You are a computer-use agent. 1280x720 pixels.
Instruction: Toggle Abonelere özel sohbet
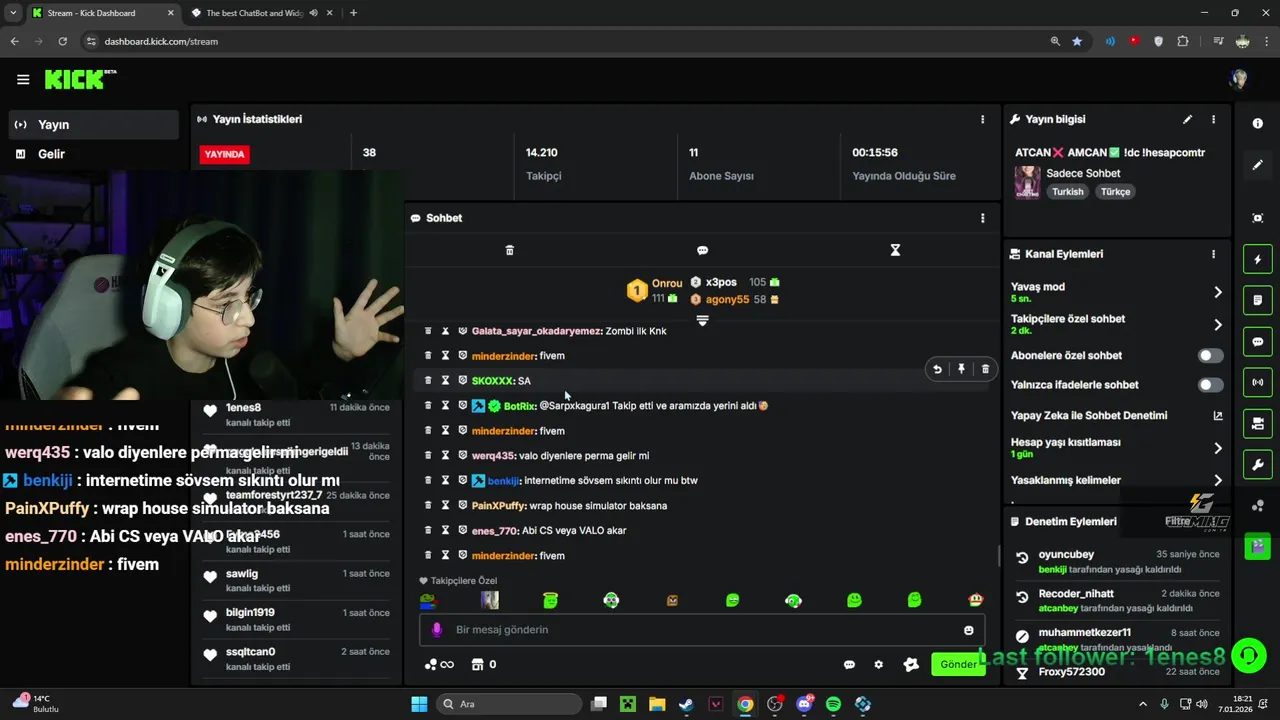pos(1210,356)
